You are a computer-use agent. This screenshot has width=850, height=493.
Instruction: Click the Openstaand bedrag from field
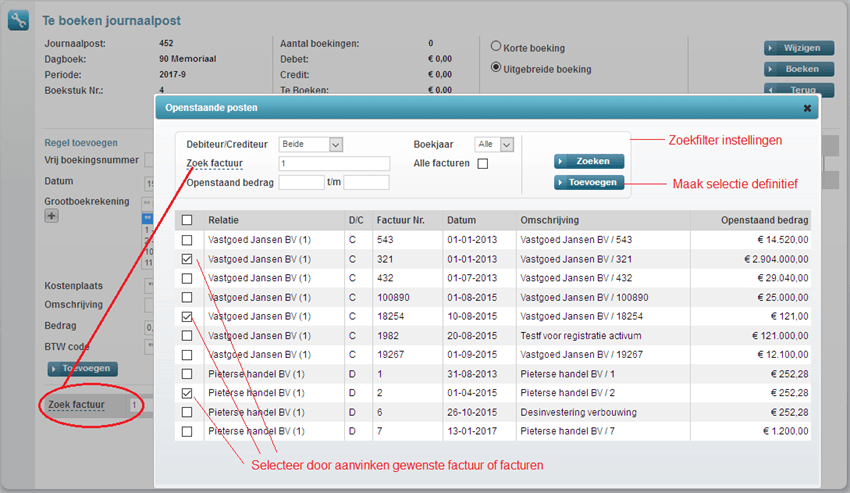coord(301,182)
